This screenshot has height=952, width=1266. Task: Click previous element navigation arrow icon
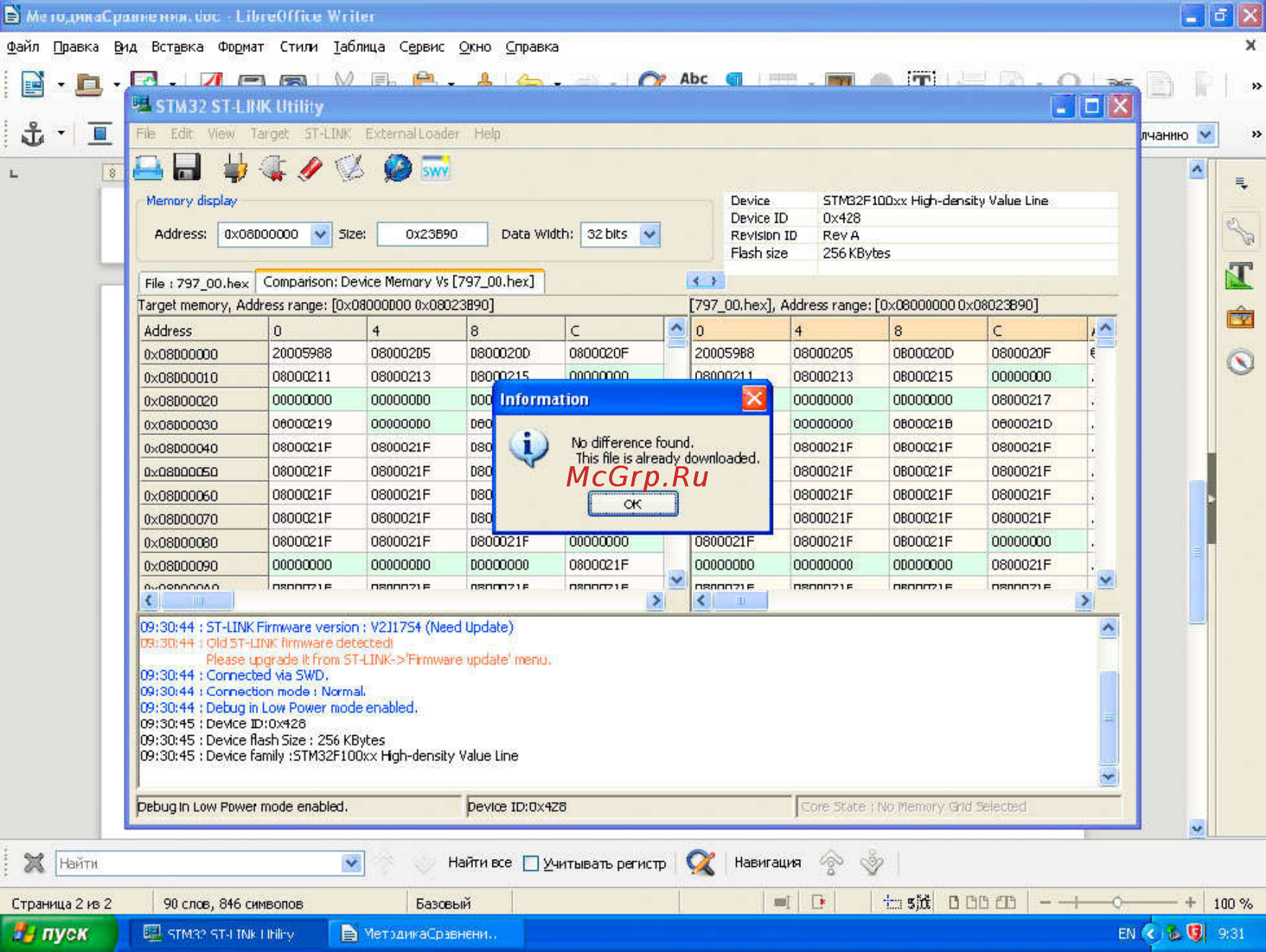pyautogui.click(x=831, y=863)
